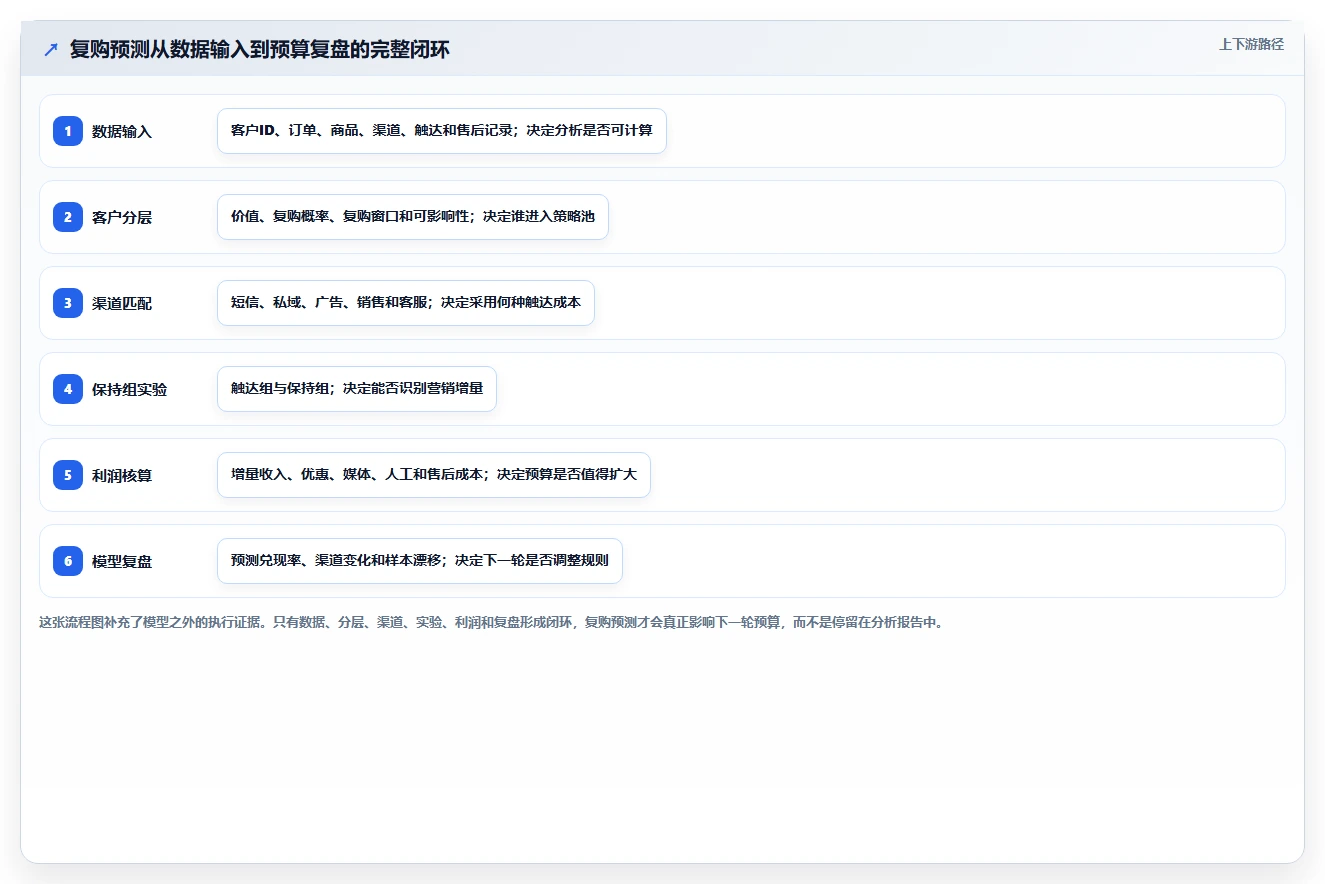Select the title 复购预测从数据输入到预算复盘的完整闭环

pos(260,49)
